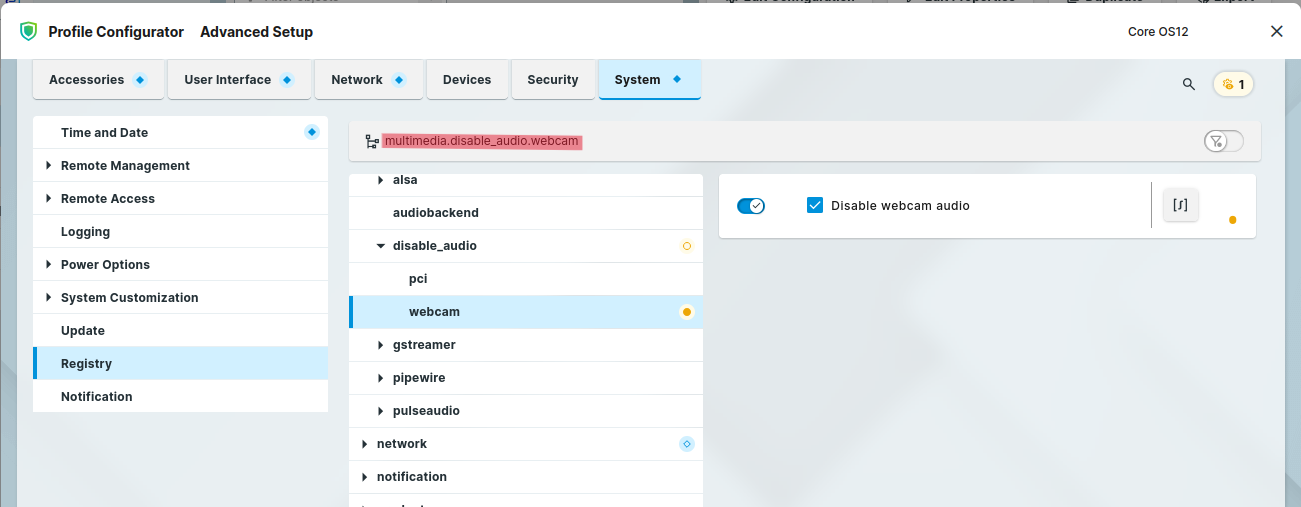Click the bracket icon beside Disable webcam audio
This screenshot has width=1301, height=507.
[x=1180, y=205]
